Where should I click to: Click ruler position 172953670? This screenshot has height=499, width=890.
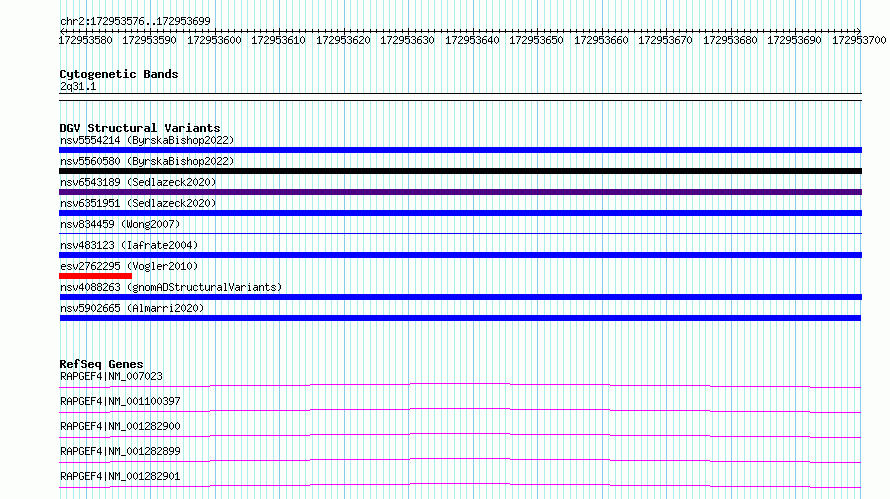[x=665, y=40]
